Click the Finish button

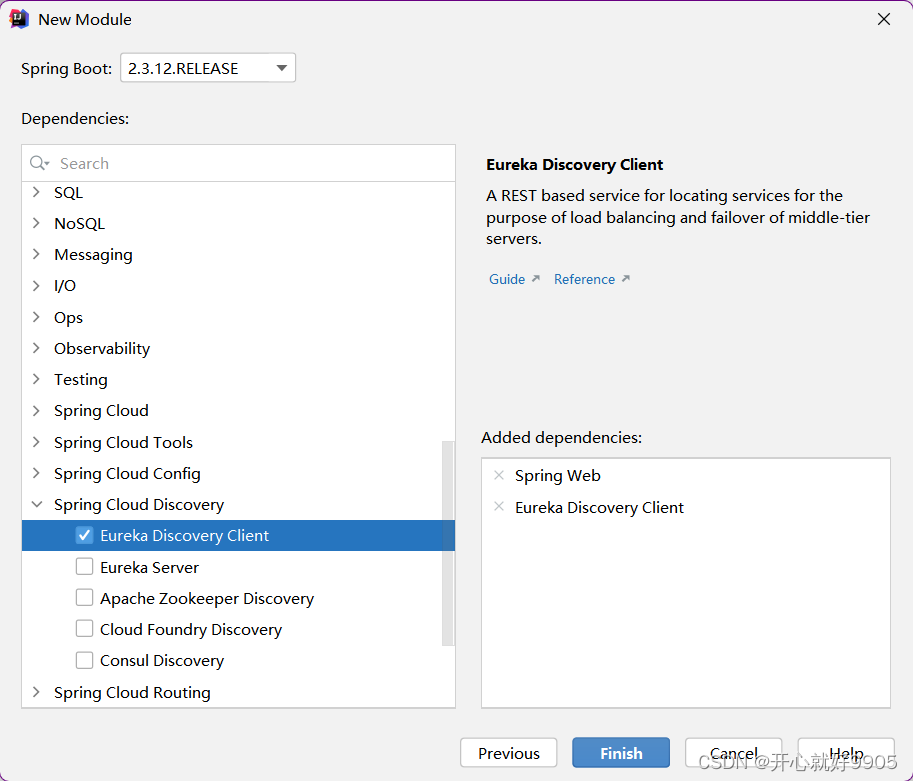620,753
